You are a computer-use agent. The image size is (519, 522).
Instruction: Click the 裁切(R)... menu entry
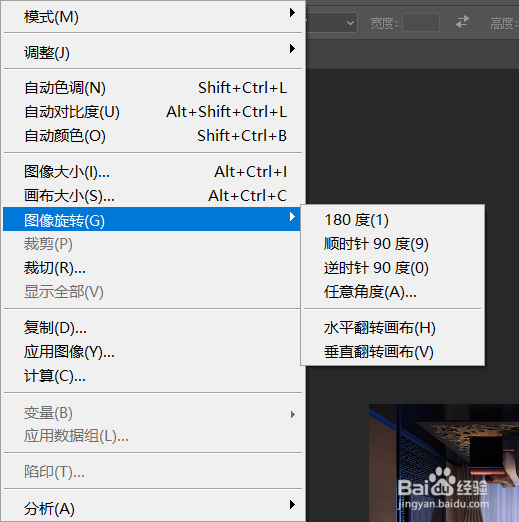153,268
